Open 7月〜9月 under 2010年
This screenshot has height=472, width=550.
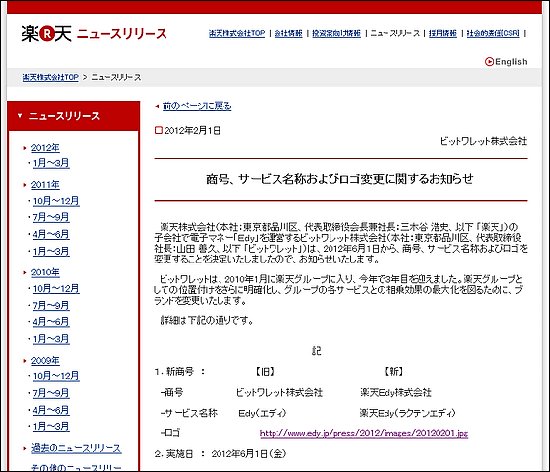click(51, 305)
